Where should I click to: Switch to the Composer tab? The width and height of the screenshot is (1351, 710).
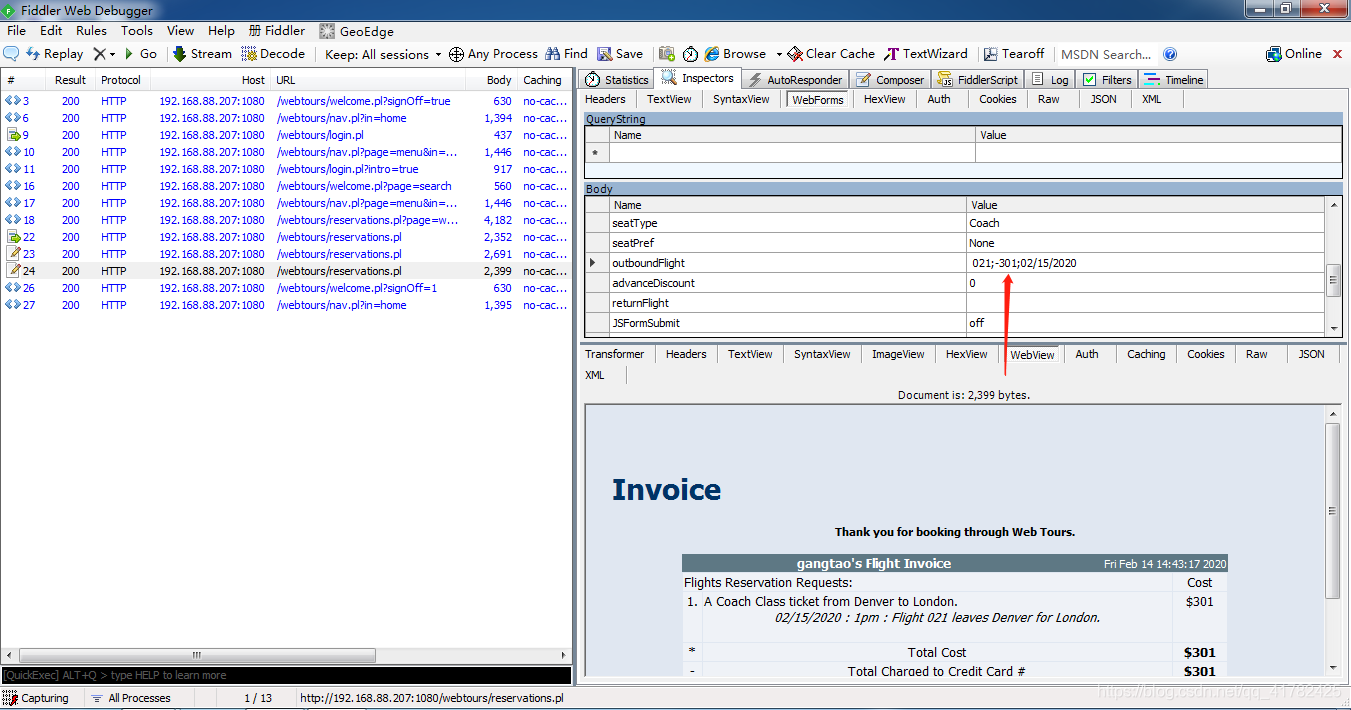tap(890, 80)
